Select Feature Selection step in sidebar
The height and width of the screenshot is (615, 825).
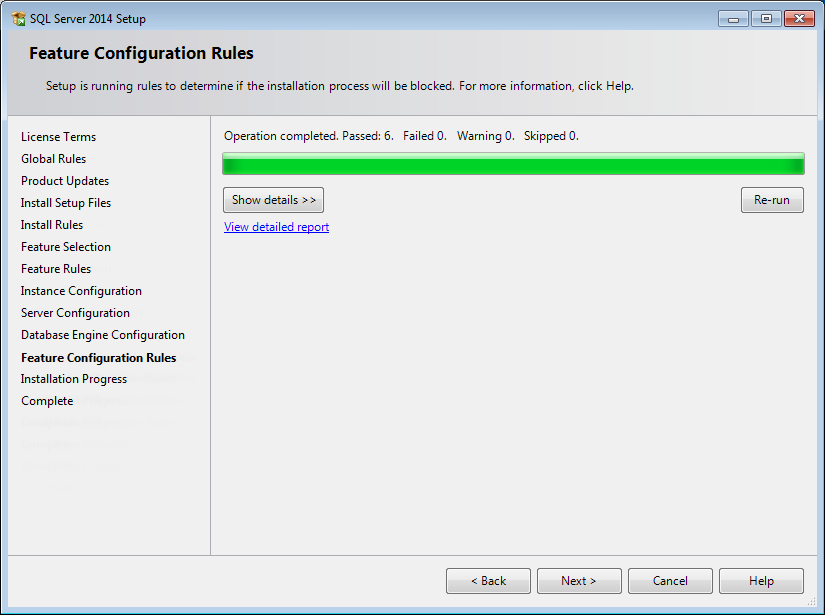pos(66,247)
